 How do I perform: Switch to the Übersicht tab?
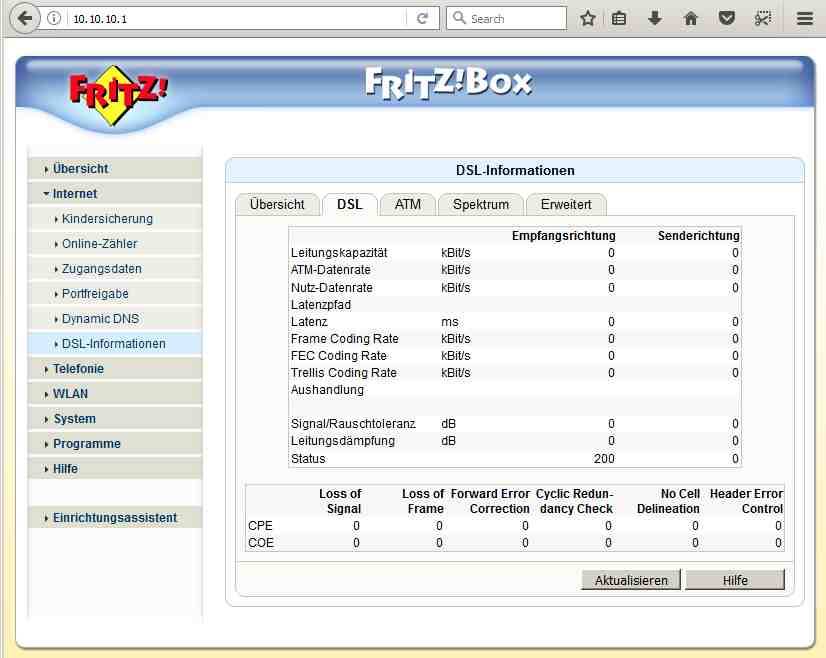(277, 204)
